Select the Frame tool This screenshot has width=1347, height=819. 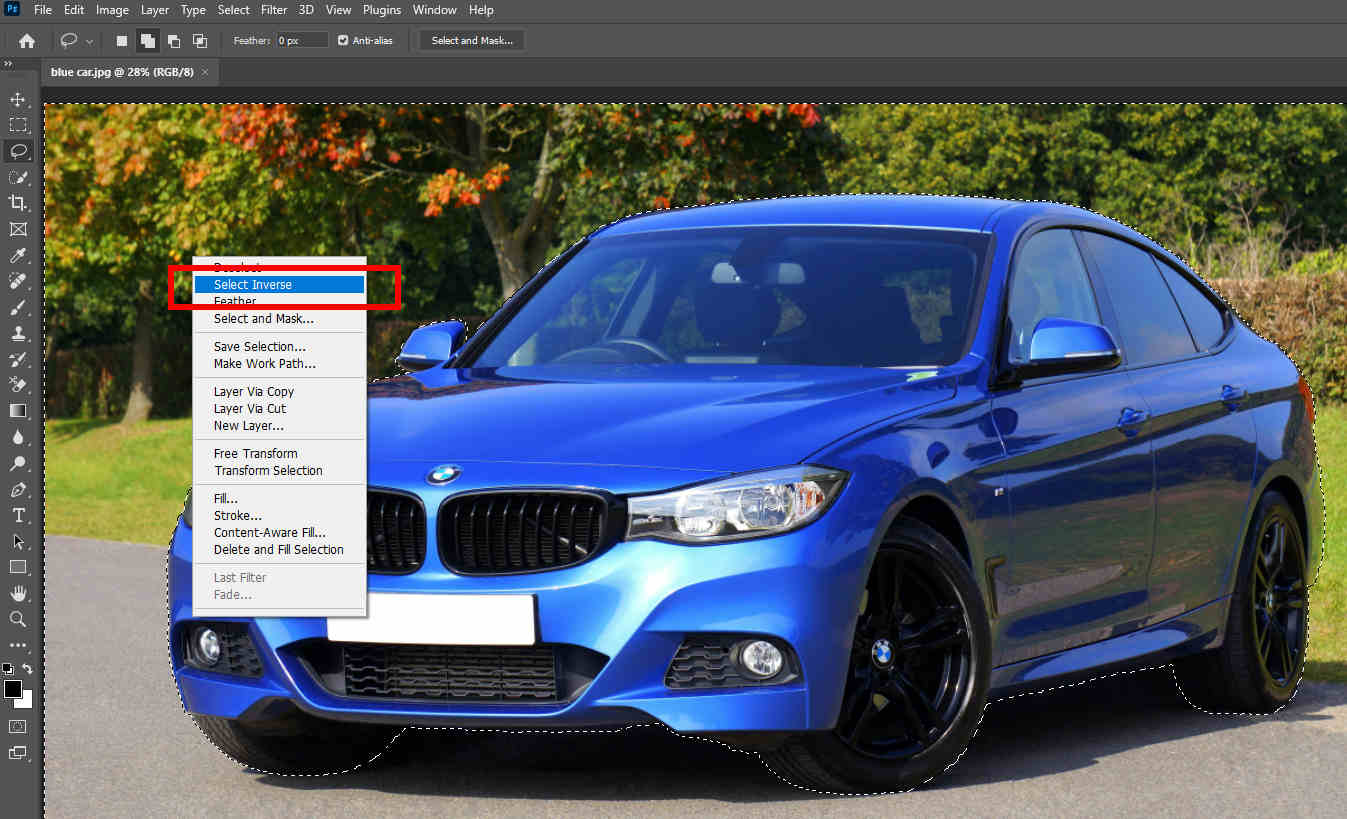pyautogui.click(x=18, y=230)
